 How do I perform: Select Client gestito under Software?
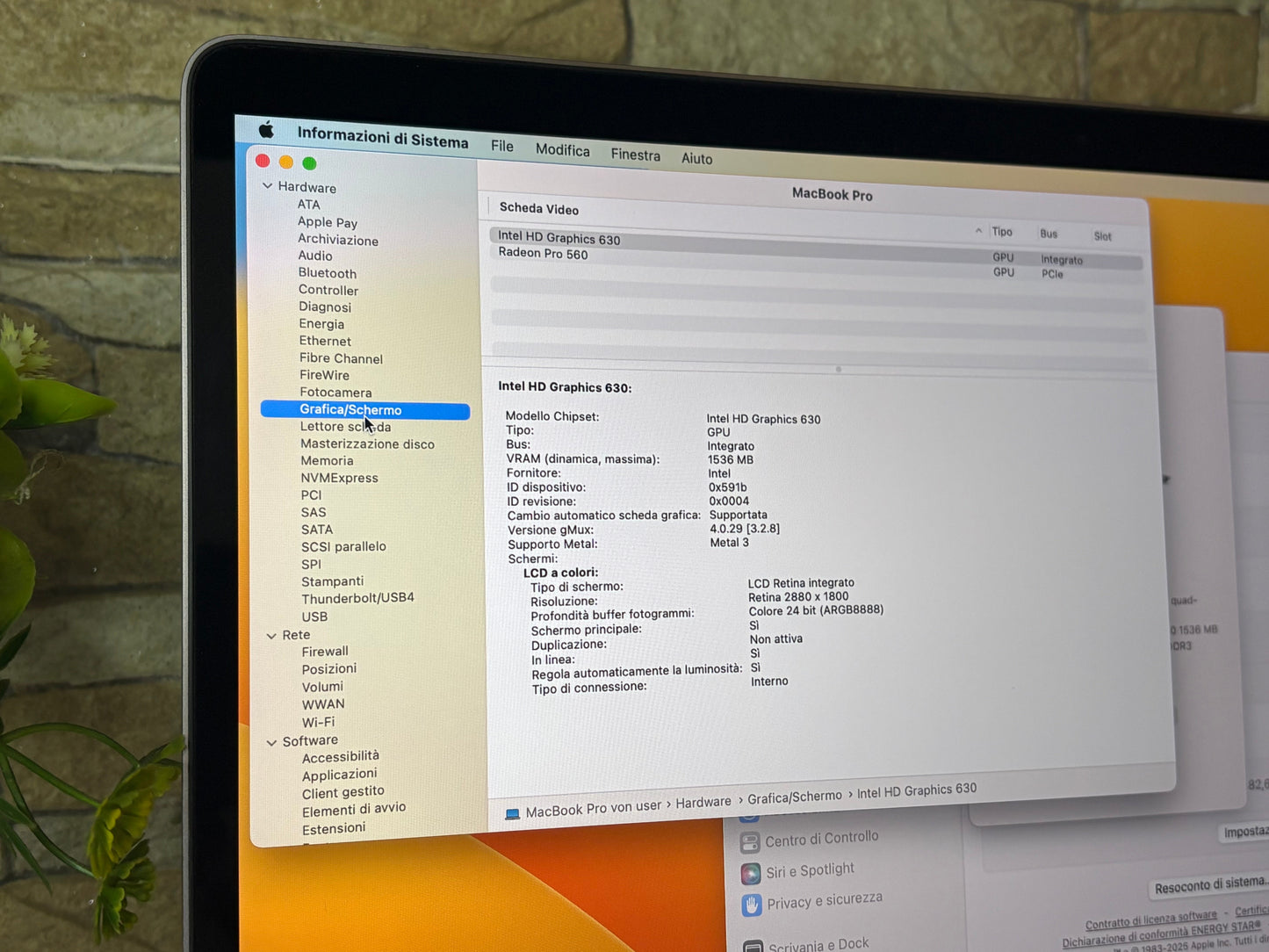(x=343, y=792)
